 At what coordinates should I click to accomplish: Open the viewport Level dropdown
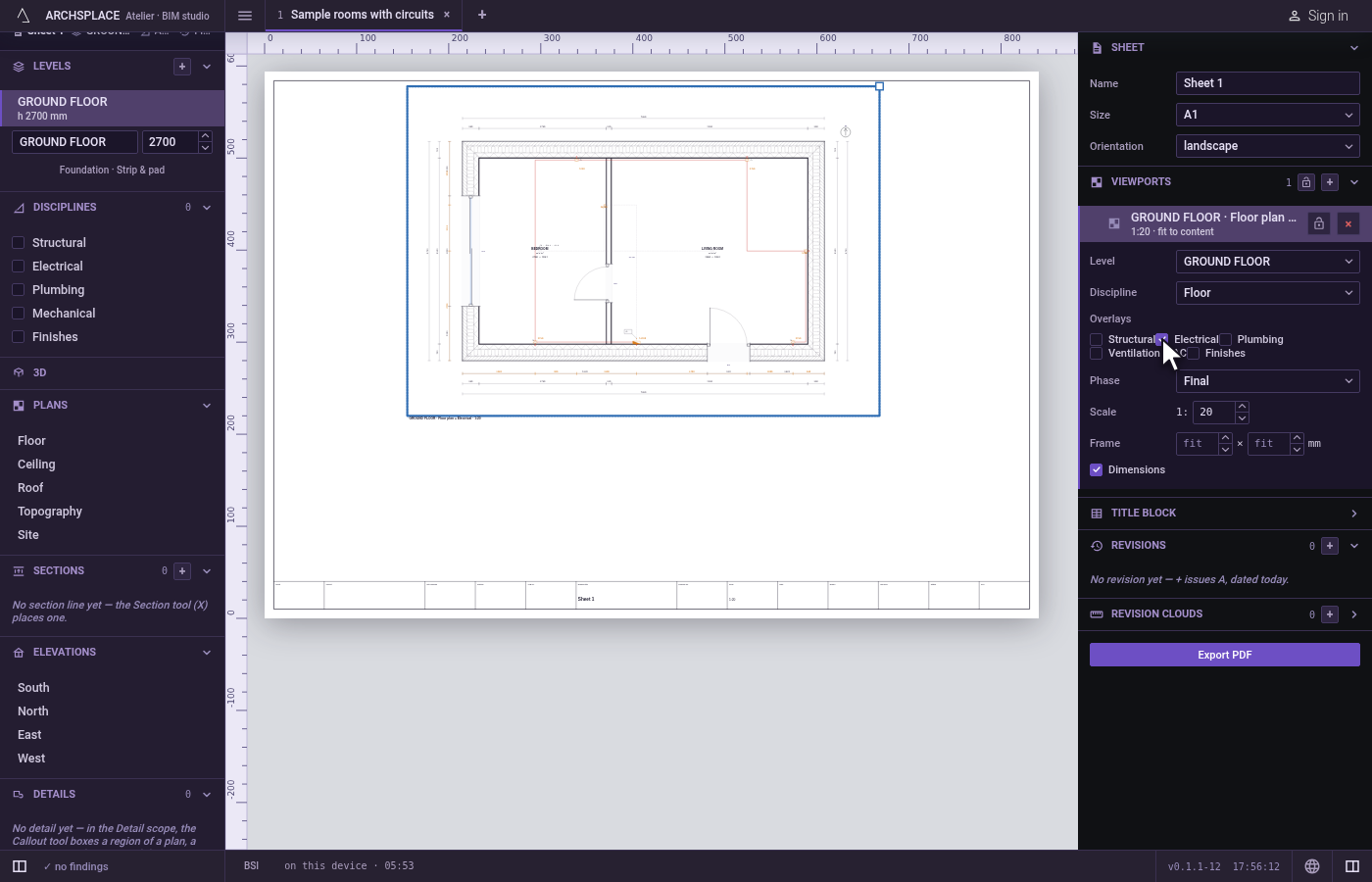click(x=1267, y=262)
